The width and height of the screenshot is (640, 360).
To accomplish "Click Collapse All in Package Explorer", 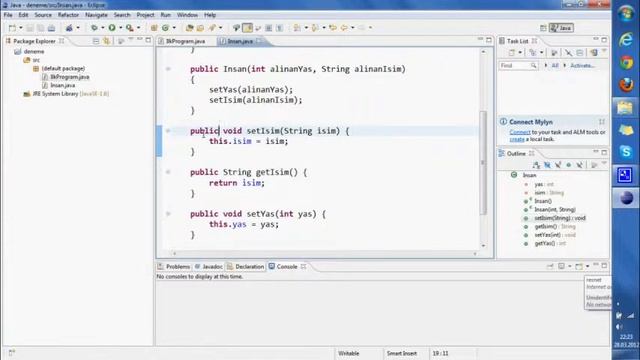I will 96,41.
